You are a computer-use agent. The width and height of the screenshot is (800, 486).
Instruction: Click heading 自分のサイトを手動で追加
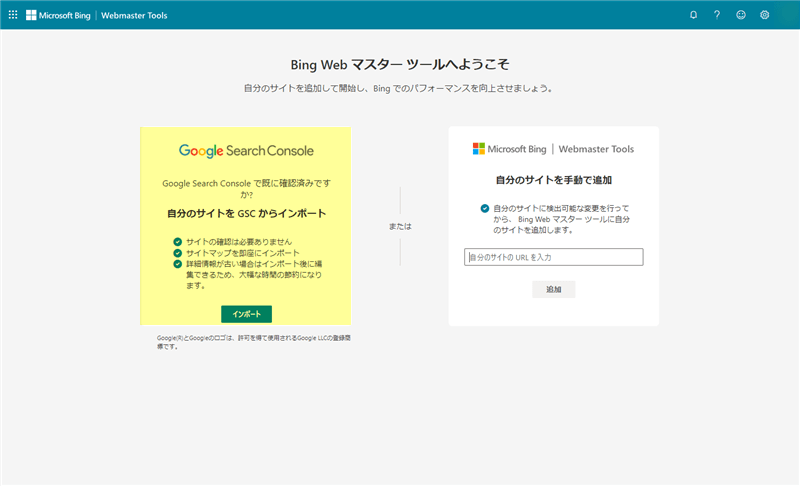pyautogui.click(x=554, y=180)
